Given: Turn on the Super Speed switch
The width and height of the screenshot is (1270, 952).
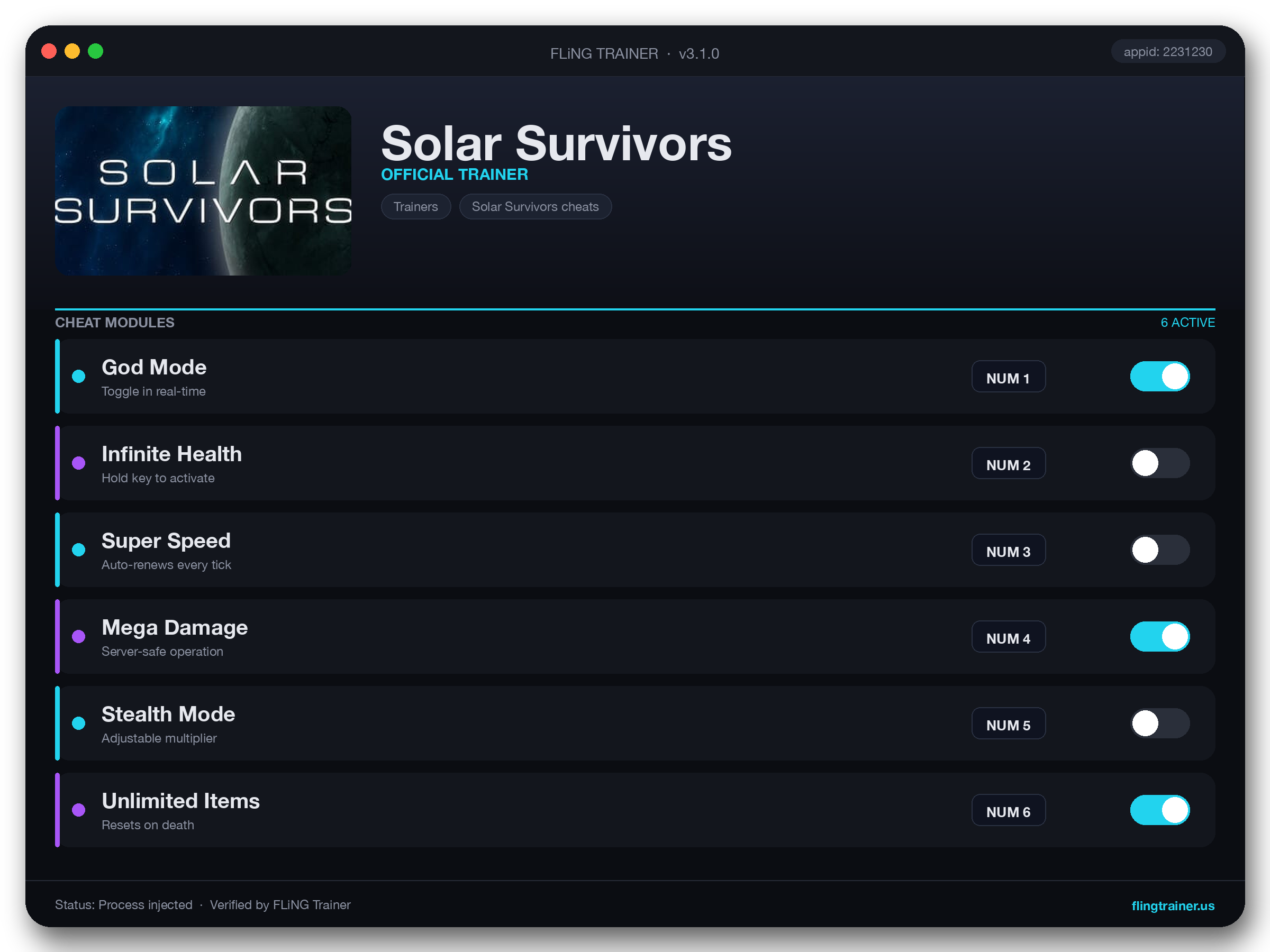Looking at the screenshot, I should point(1160,550).
